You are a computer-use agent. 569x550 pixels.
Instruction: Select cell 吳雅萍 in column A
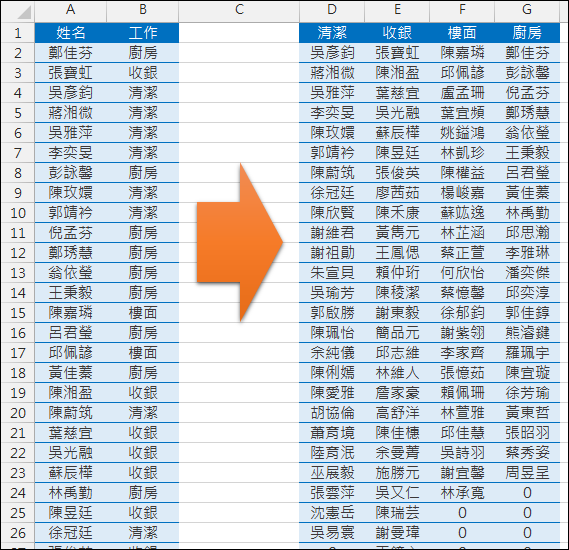[x=71, y=133]
